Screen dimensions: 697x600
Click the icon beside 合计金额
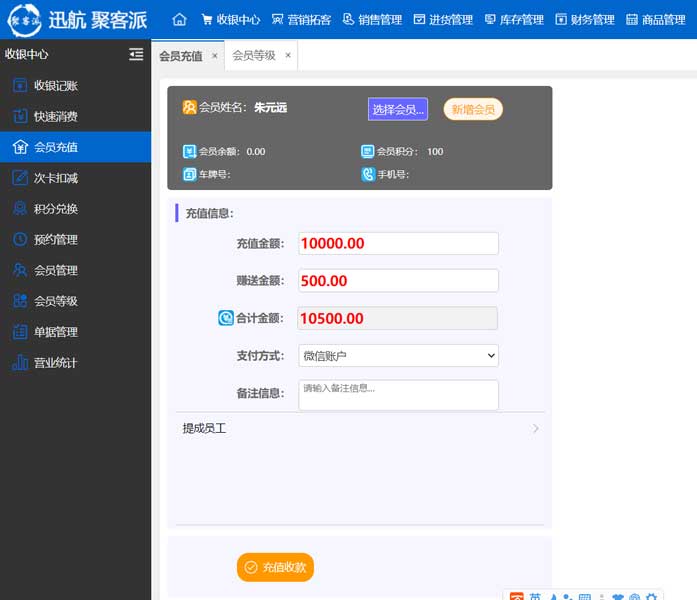[x=226, y=318]
